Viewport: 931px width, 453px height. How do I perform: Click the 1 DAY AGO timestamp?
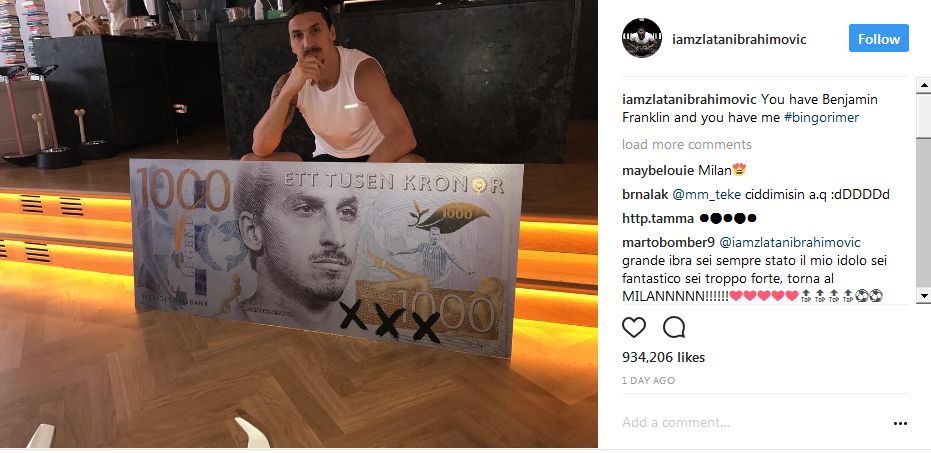coord(648,381)
